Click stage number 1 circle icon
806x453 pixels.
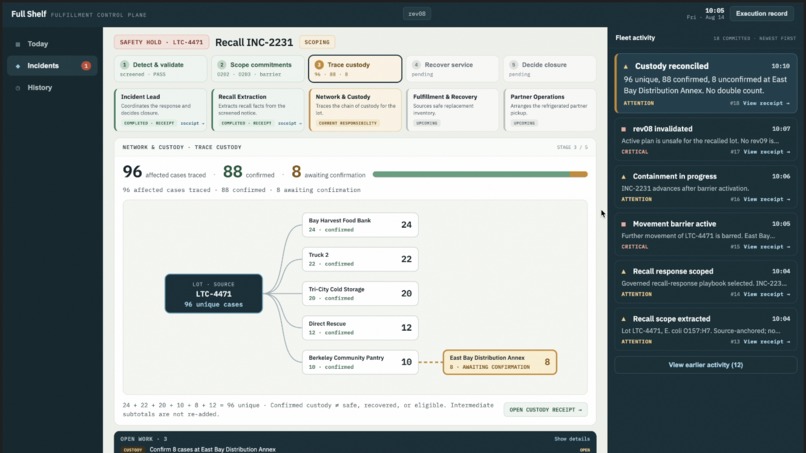pos(124,65)
